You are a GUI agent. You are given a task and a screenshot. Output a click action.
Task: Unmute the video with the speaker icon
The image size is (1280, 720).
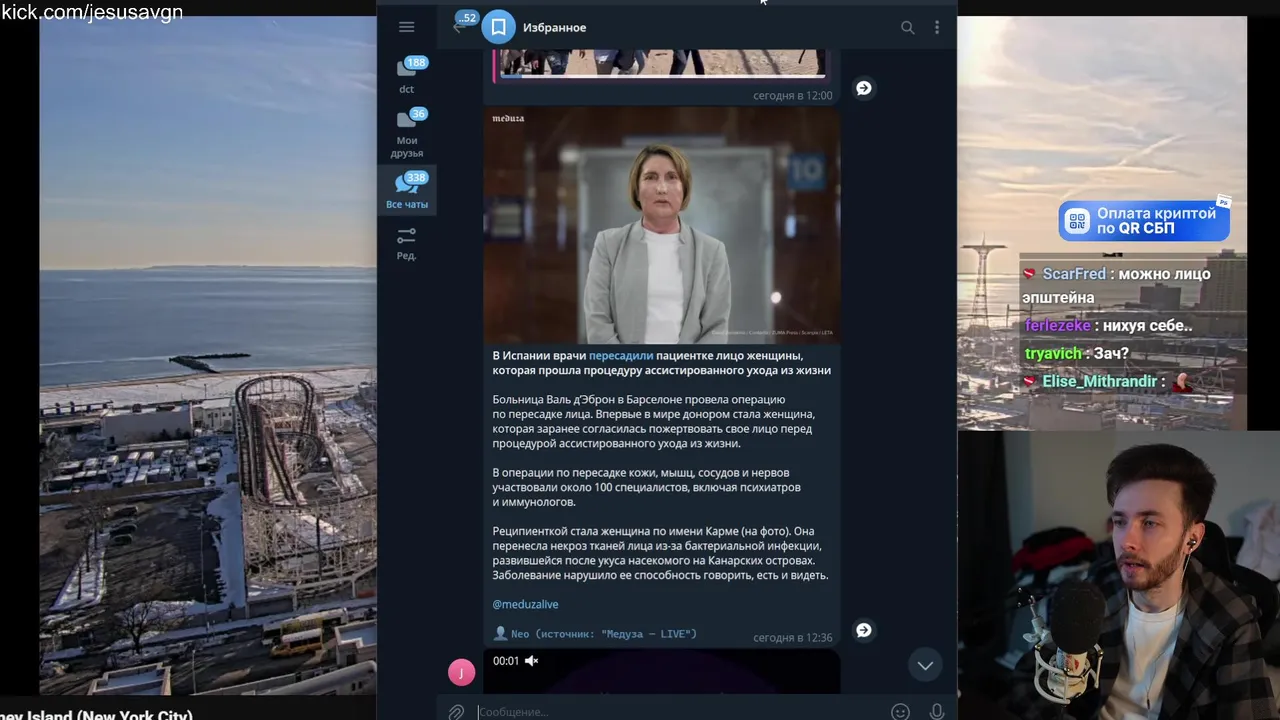point(532,660)
